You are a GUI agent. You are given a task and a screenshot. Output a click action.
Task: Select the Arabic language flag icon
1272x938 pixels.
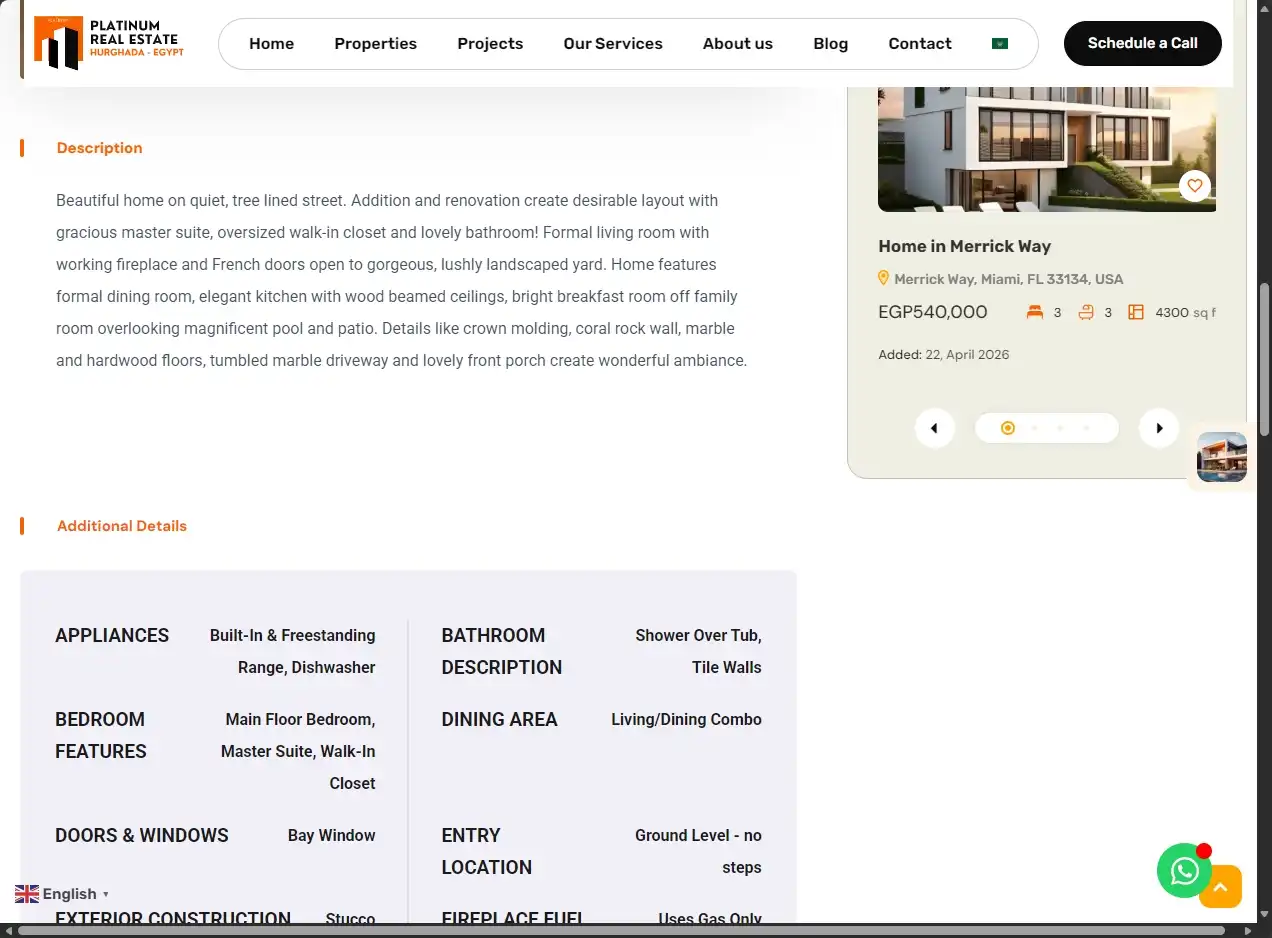(x=1000, y=44)
